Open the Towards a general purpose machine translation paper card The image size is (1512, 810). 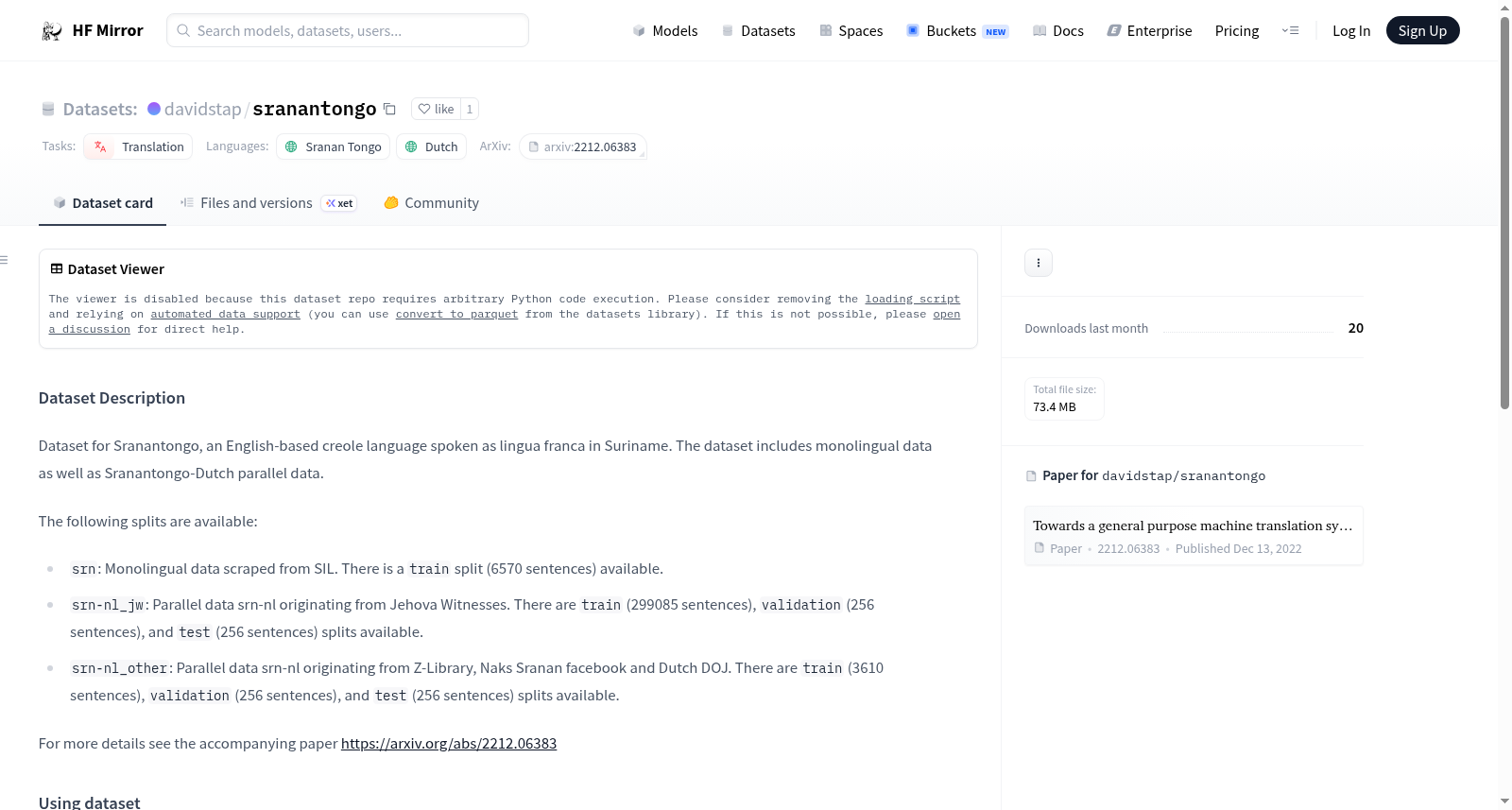pyautogui.click(x=1194, y=535)
